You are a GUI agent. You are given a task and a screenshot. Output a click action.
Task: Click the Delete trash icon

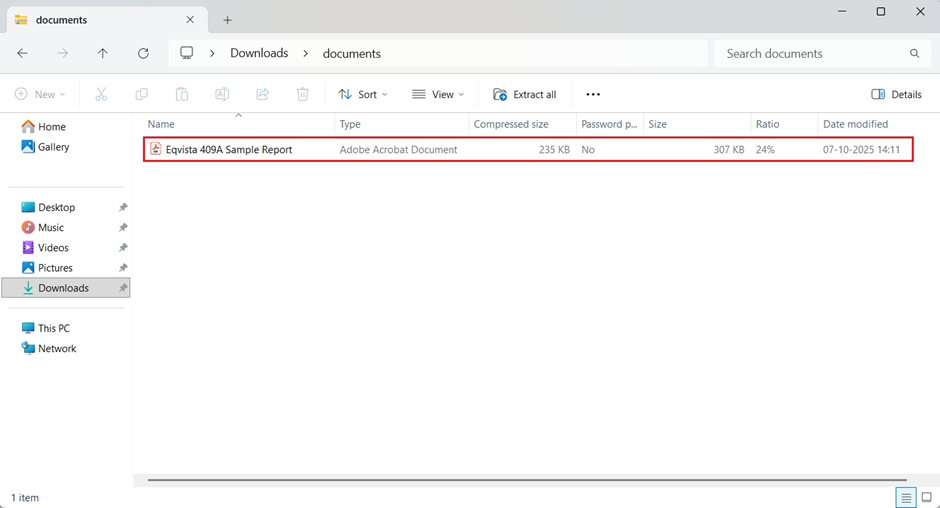(302, 94)
